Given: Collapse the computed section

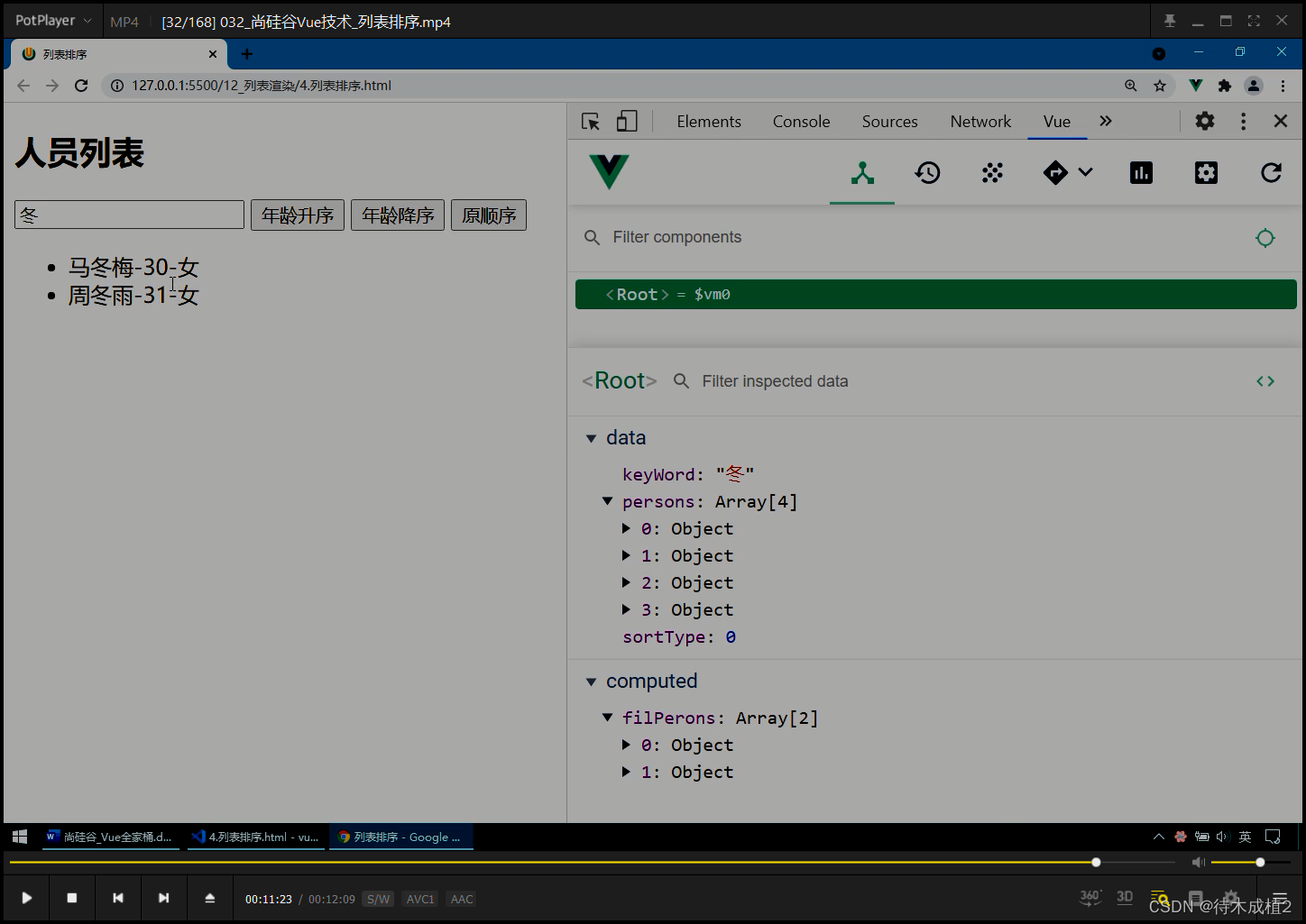Looking at the screenshot, I should pyautogui.click(x=592, y=682).
